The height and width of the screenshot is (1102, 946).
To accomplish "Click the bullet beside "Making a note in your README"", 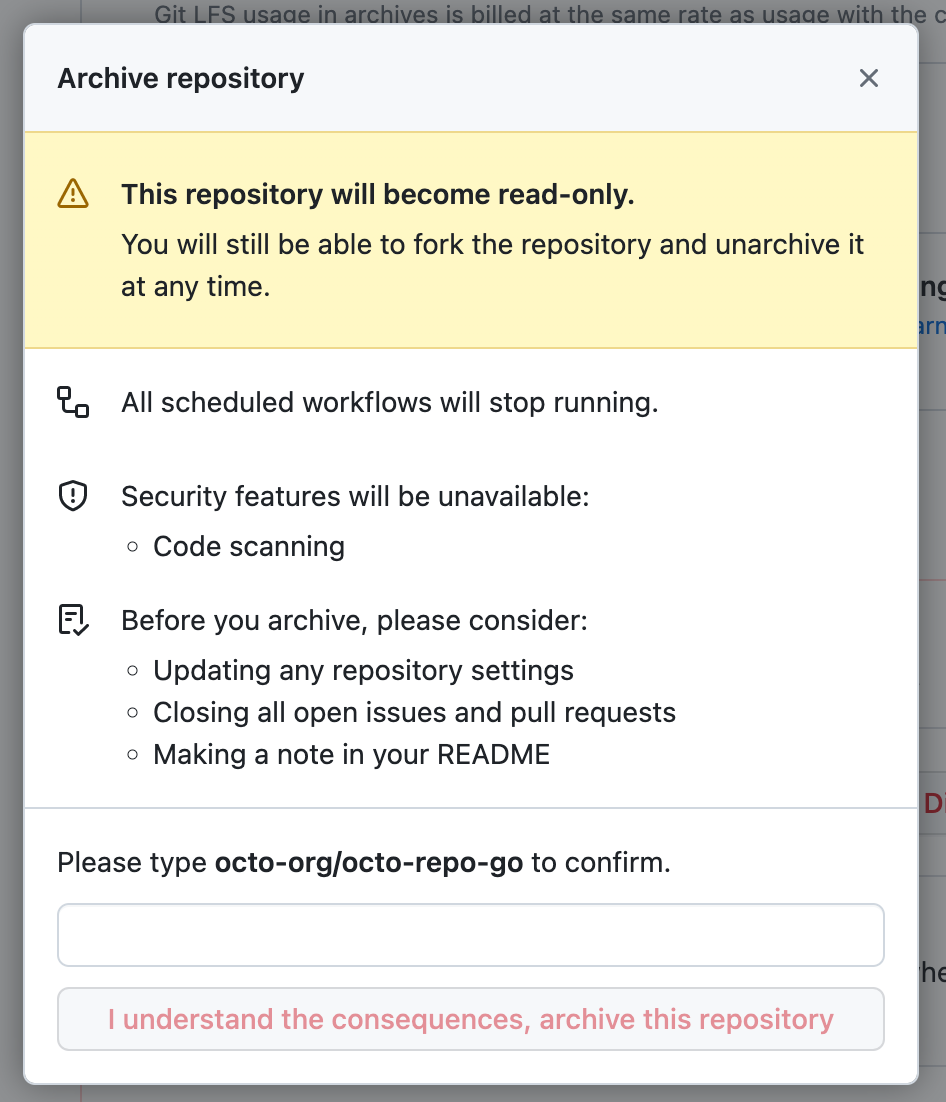I will click(x=133, y=754).
